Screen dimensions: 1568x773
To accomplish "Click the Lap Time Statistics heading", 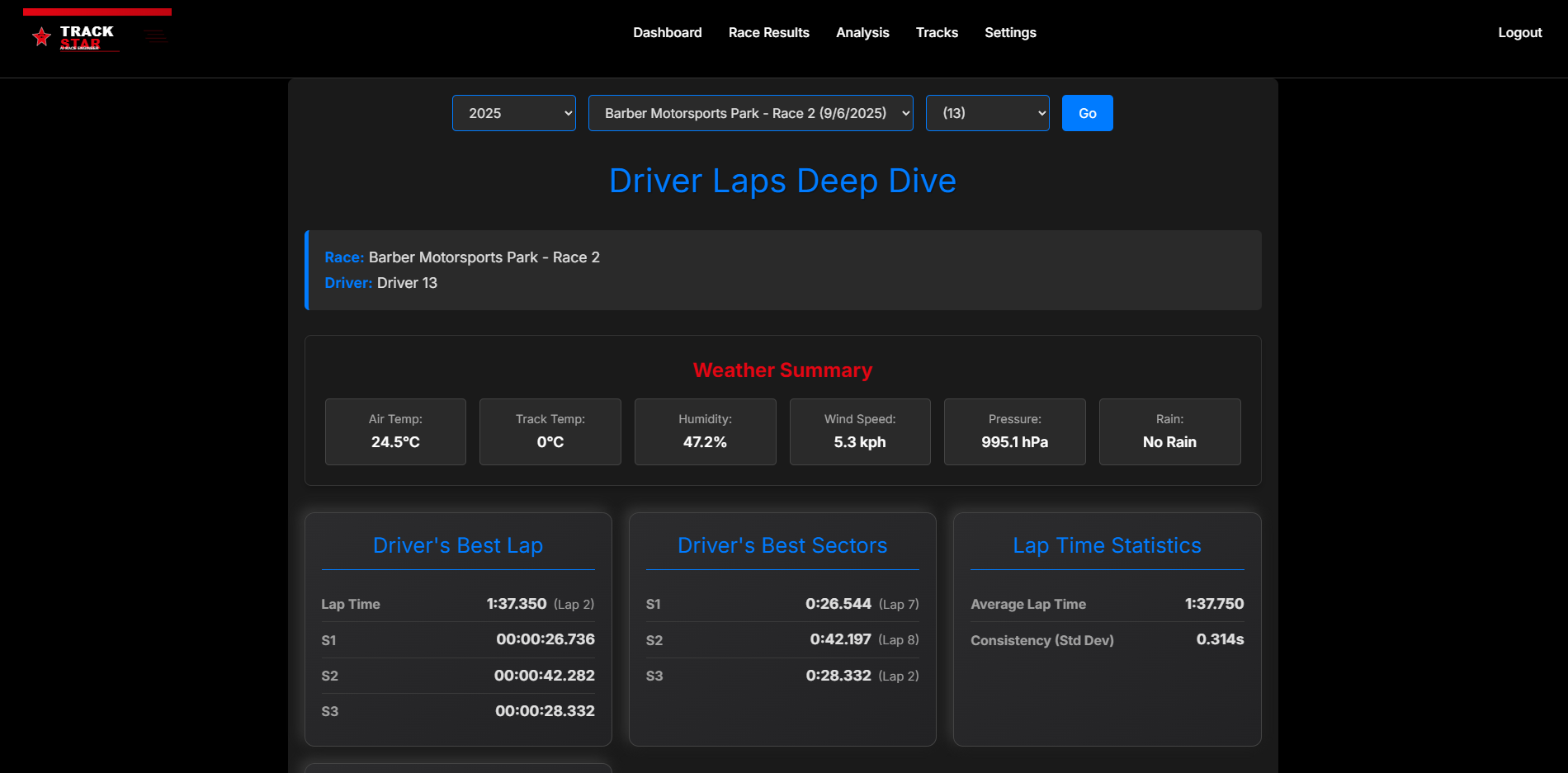I will tap(1107, 545).
